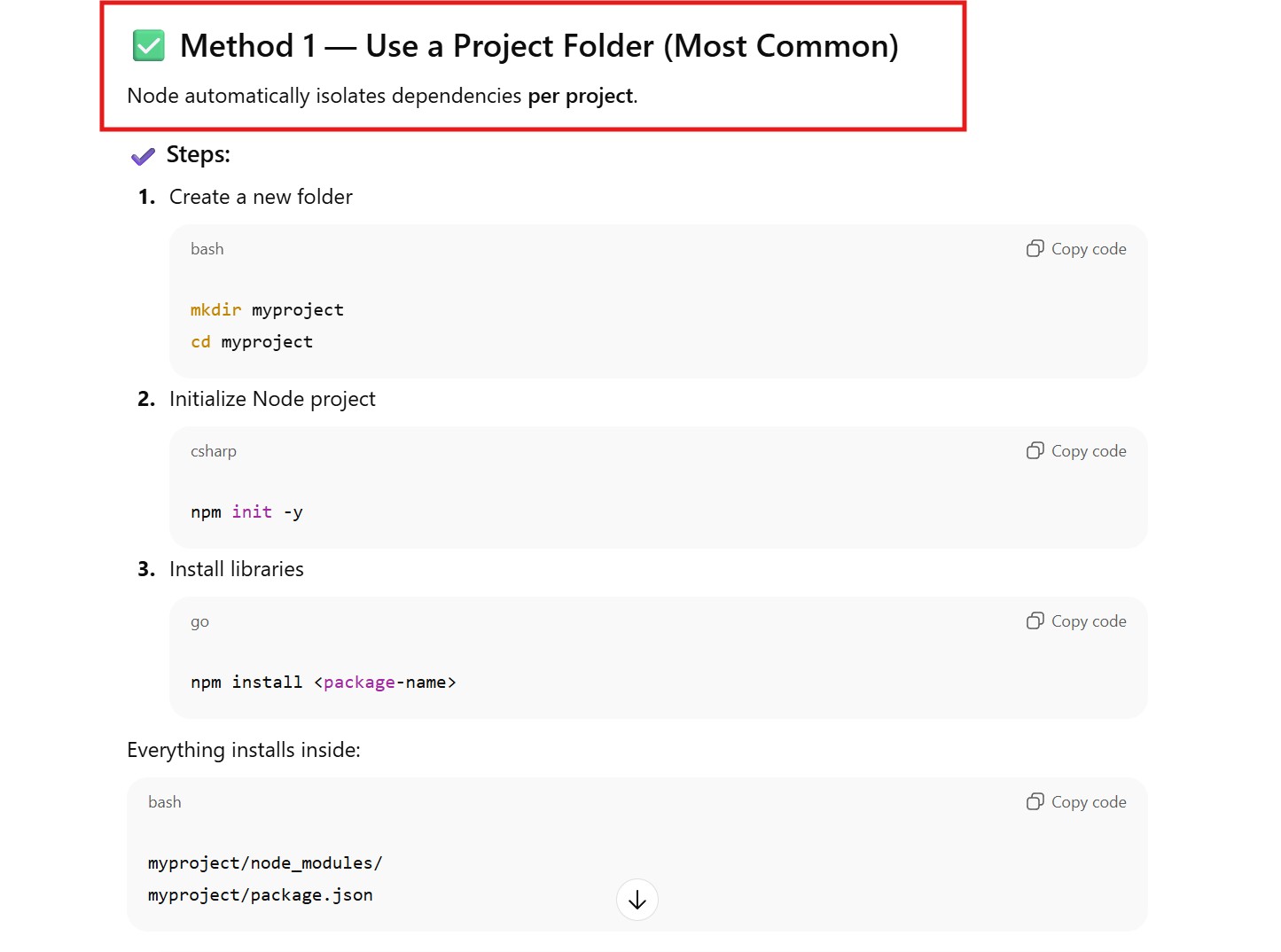Click green checkmark emoji beside Method 1
Screen dimensions: 1281x952
149,46
